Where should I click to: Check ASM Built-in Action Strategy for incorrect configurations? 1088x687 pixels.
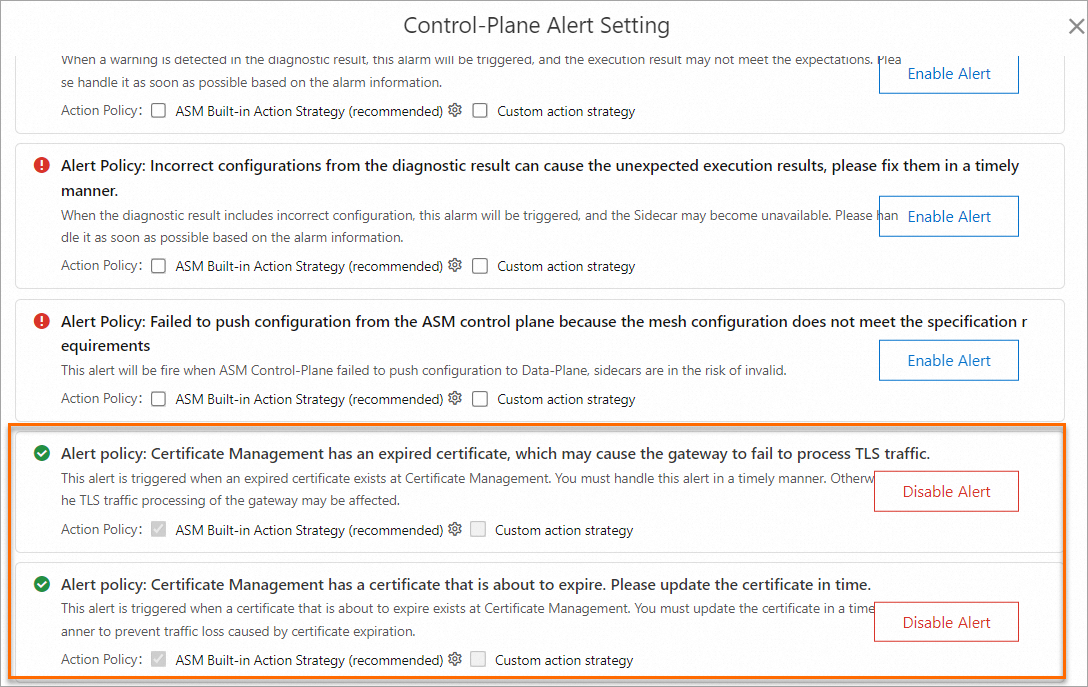pos(159,266)
